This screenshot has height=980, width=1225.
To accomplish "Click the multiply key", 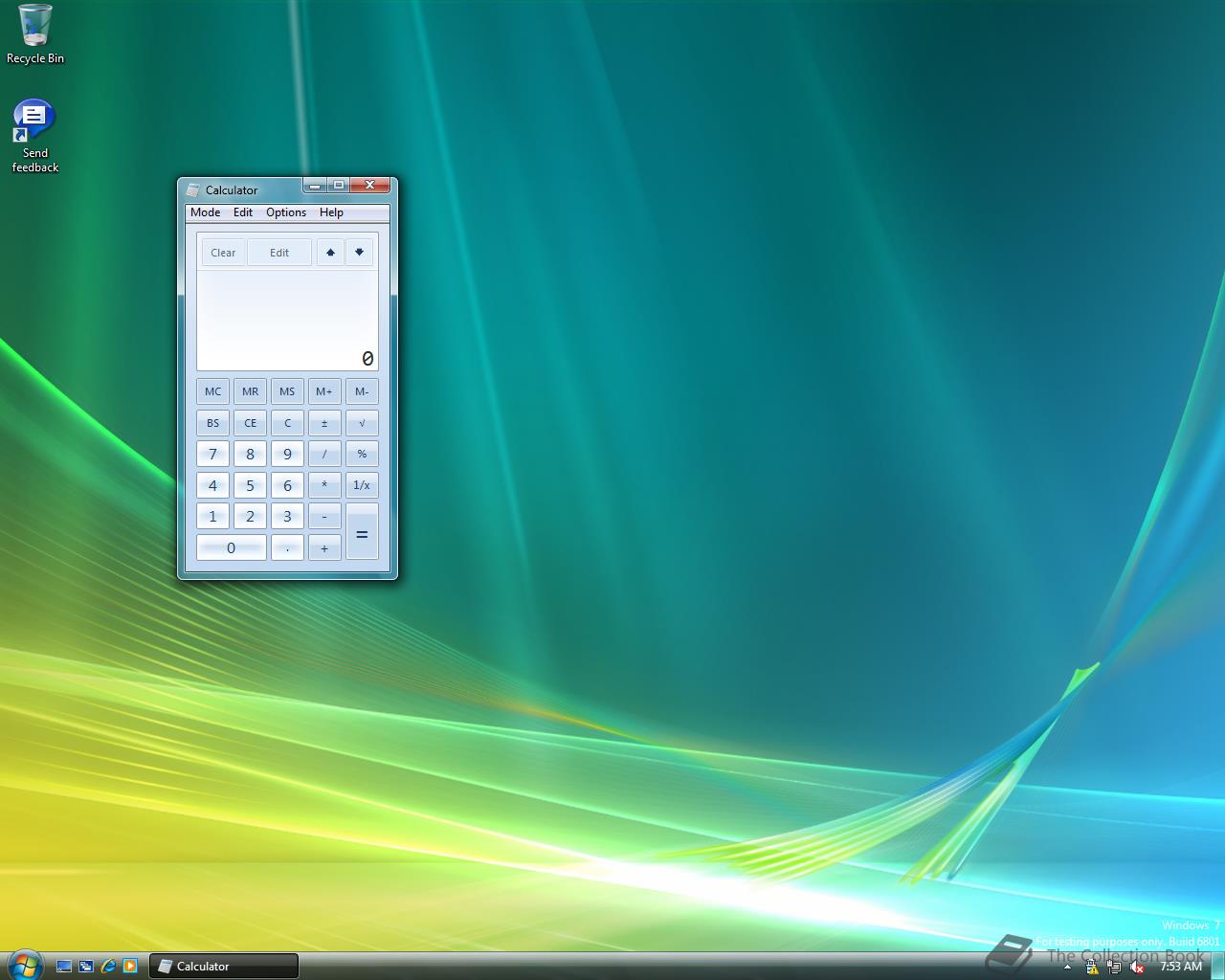I will click(324, 485).
